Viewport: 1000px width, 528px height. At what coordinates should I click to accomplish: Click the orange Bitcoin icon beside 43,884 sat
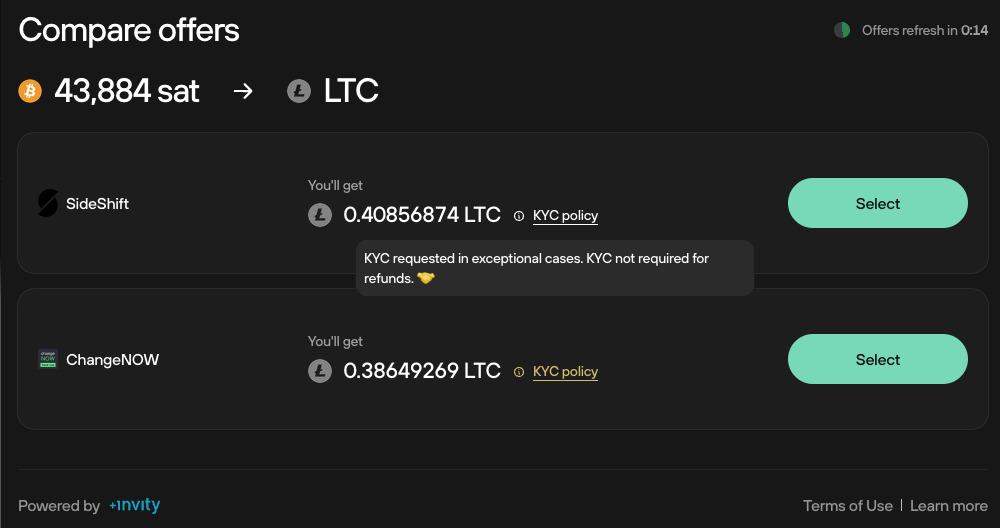30,91
